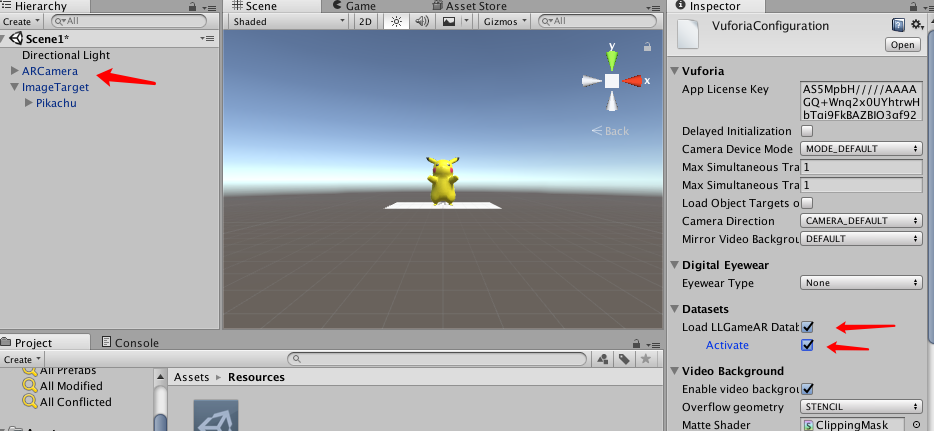
Task: Click Open button in Inspector
Action: pos(902,45)
